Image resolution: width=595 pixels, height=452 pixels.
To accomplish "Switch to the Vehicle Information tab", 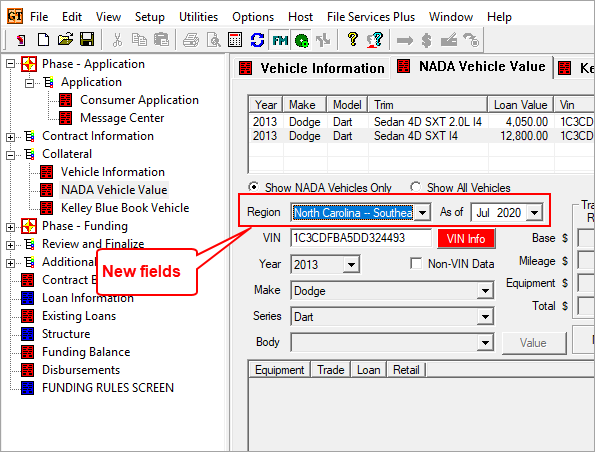I will [x=312, y=68].
